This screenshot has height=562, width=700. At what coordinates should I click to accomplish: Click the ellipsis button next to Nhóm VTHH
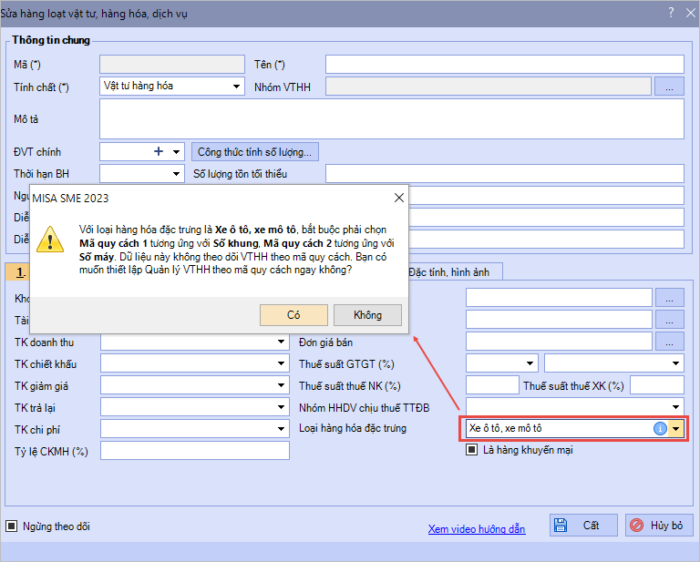click(669, 87)
